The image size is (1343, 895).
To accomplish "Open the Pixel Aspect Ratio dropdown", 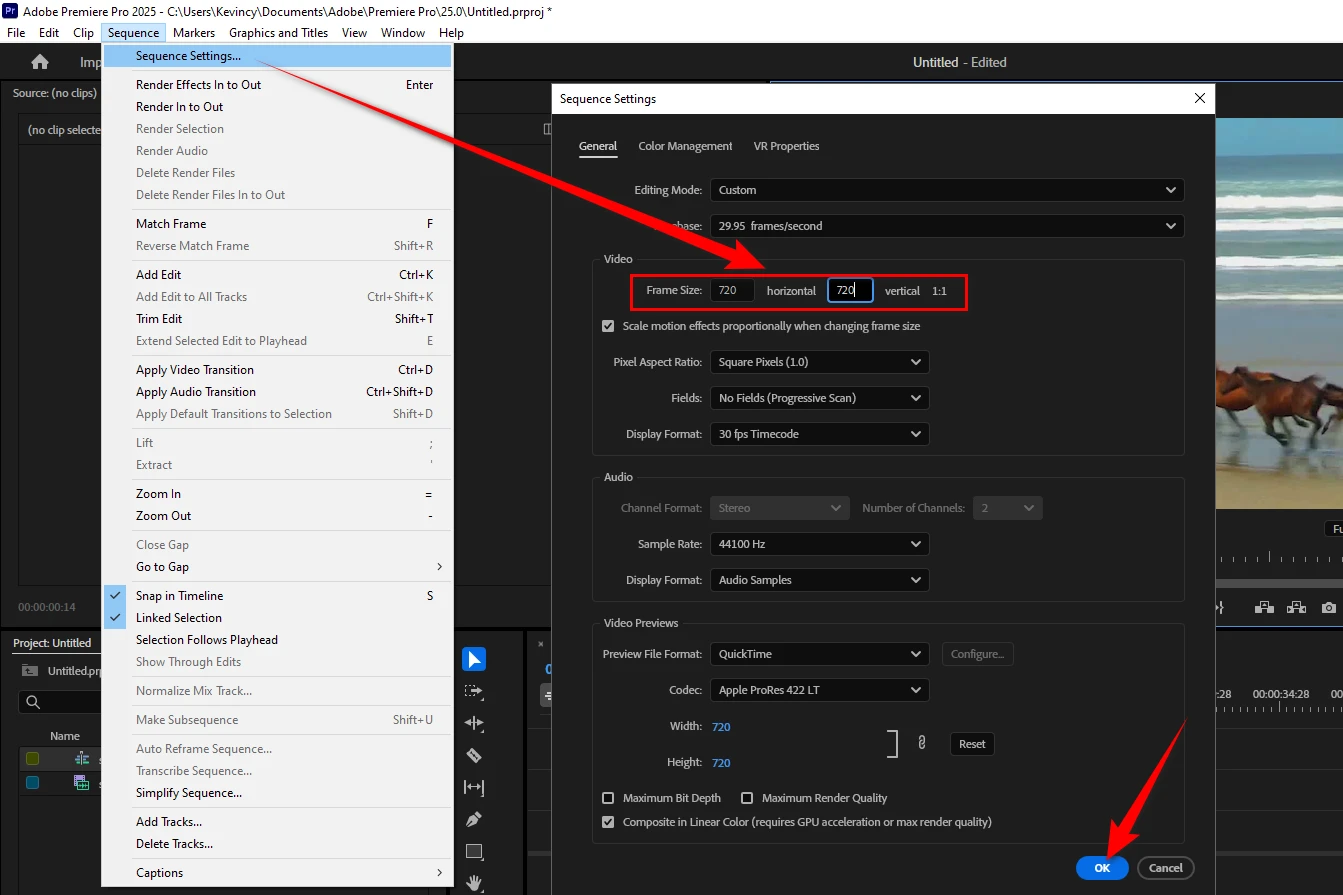I will click(x=819, y=362).
